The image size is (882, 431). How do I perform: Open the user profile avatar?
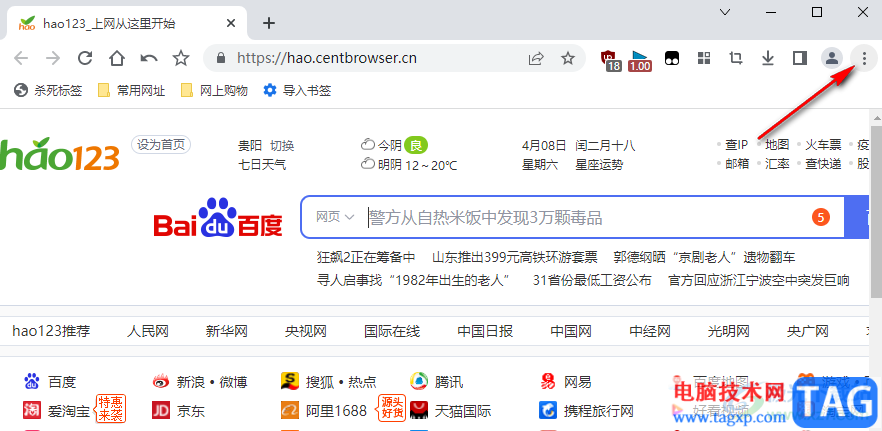coord(832,58)
